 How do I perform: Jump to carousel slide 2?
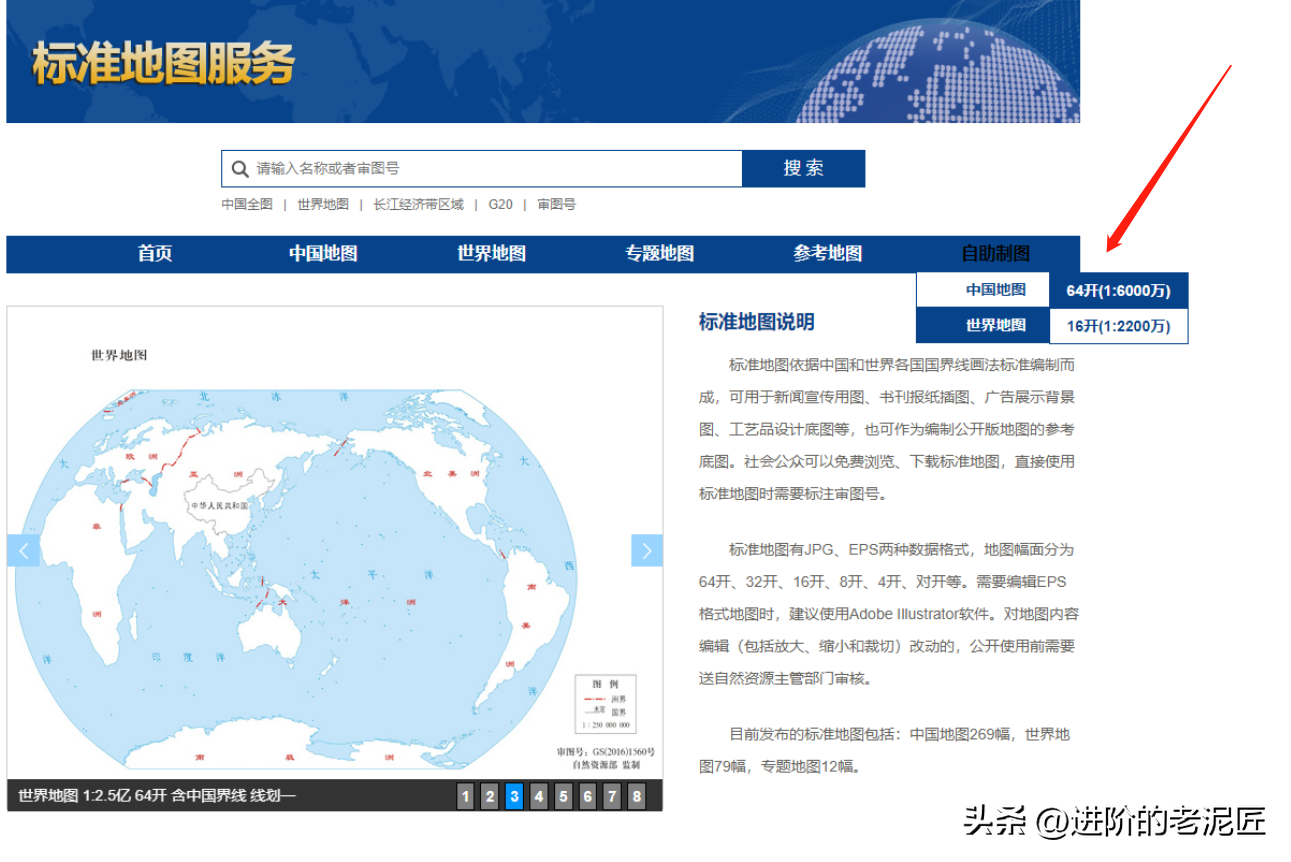(490, 796)
